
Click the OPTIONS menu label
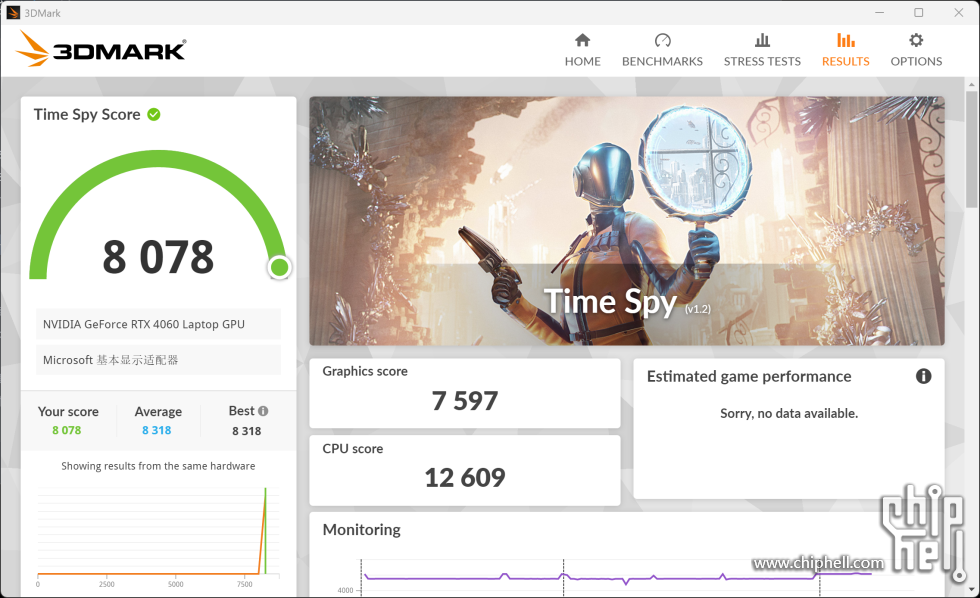[916, 61]
